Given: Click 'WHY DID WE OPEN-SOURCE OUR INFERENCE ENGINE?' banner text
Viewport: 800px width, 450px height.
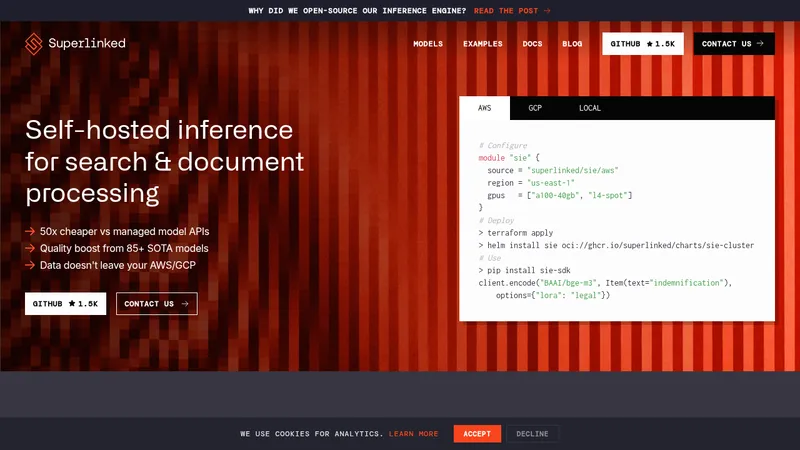Looking at the screenshot, I should click(x=357, y=11).
